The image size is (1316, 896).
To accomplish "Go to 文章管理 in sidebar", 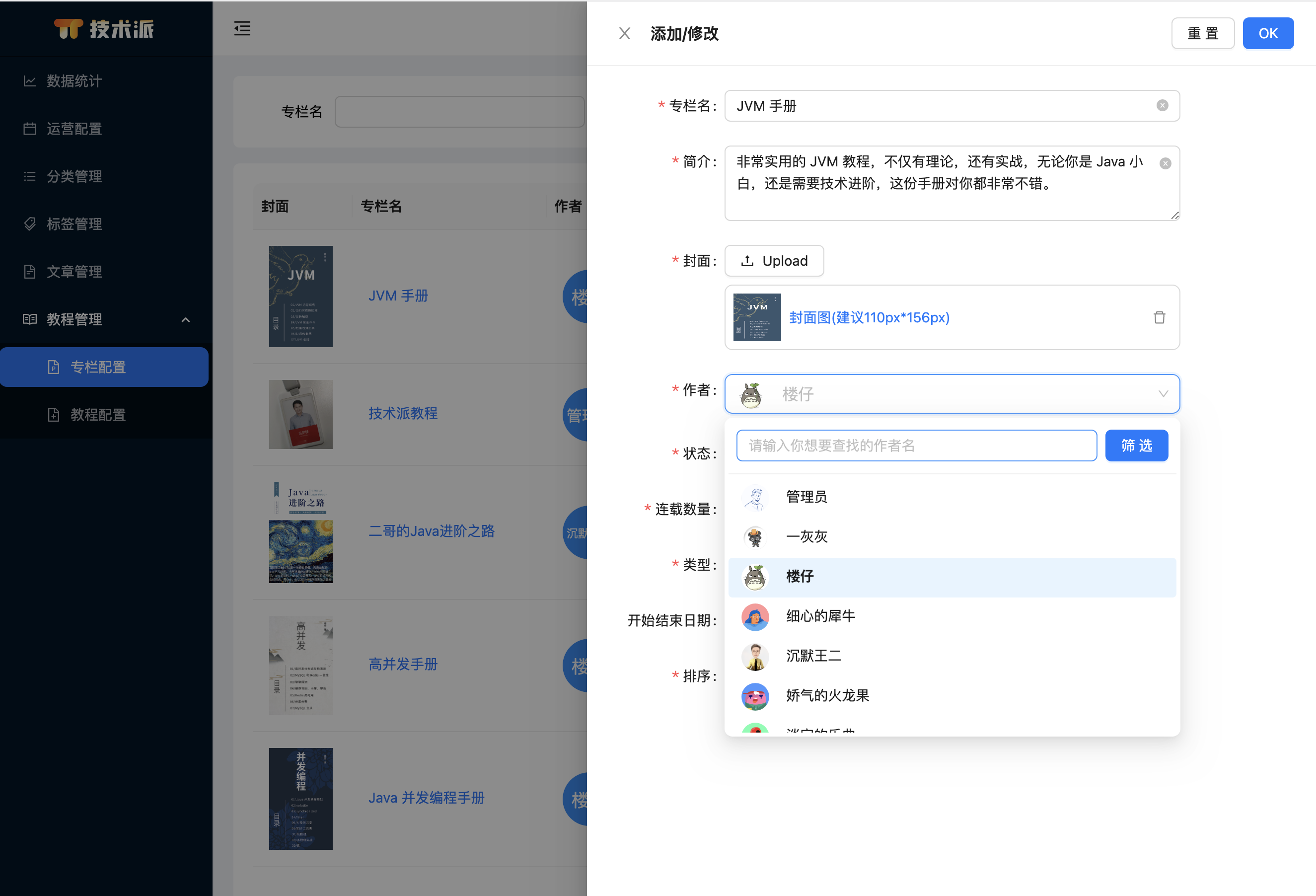I will click(74, 272).
